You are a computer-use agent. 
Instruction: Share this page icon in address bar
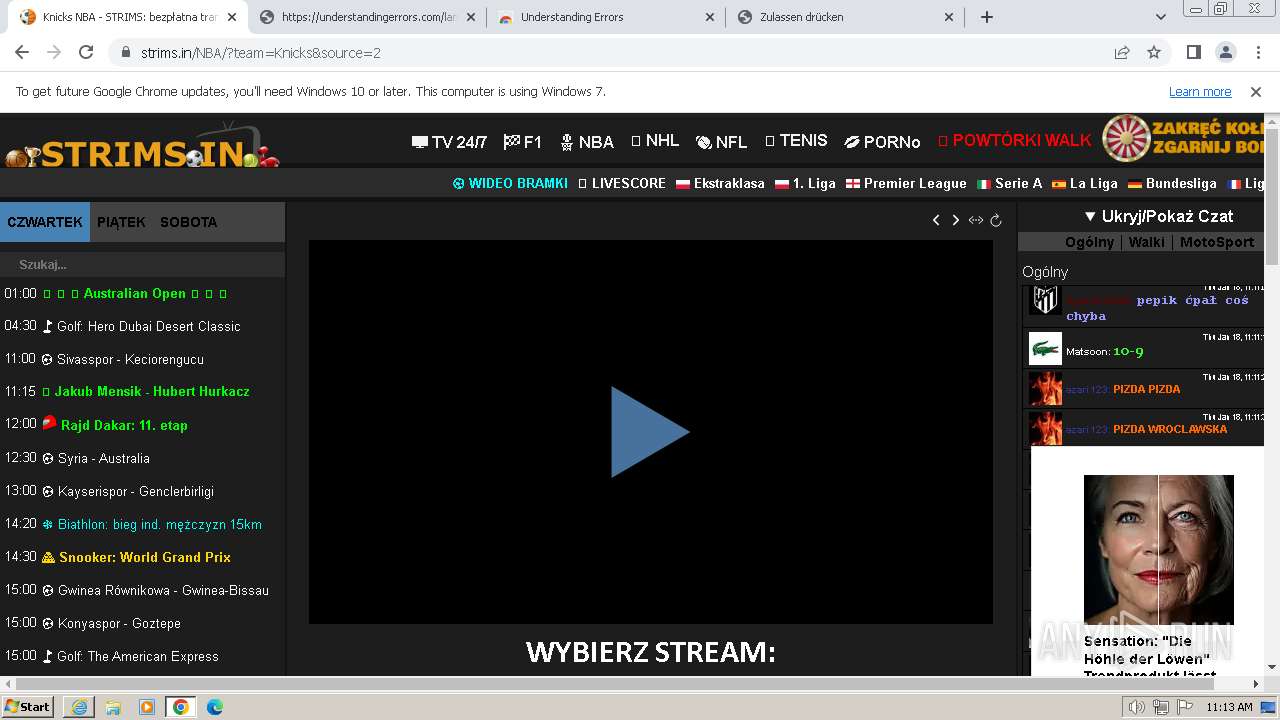(x=1122, y=52)
